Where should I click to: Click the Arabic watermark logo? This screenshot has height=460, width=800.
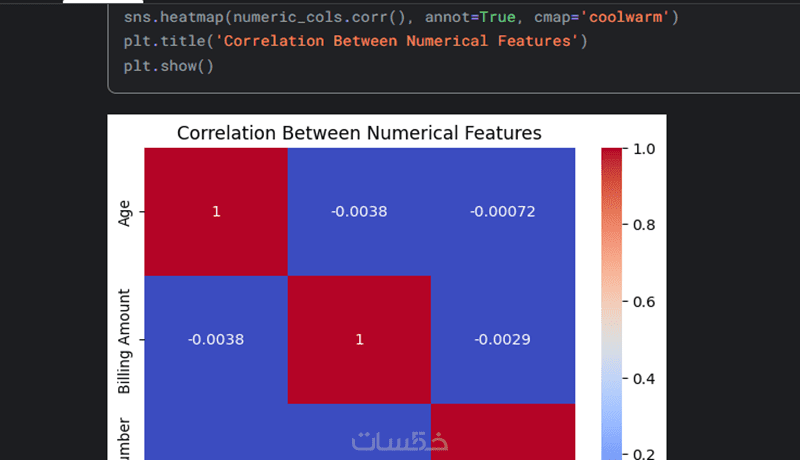(x=400, y=441)
